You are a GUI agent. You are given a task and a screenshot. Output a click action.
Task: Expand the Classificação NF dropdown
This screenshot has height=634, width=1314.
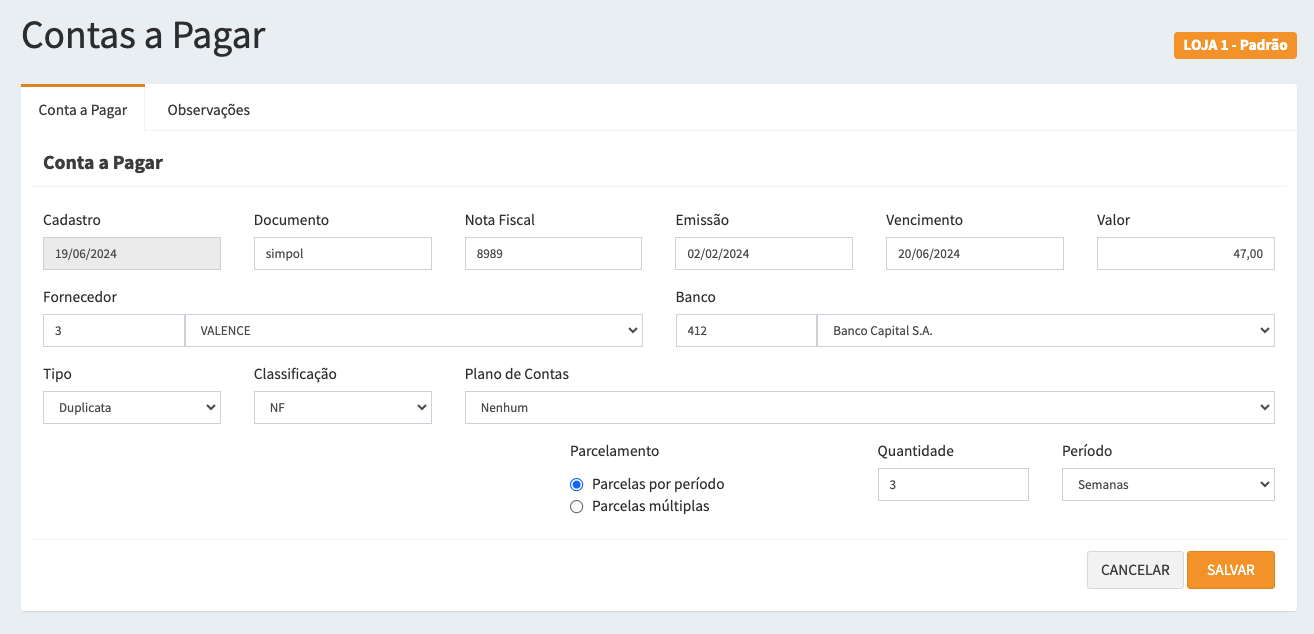342,408
